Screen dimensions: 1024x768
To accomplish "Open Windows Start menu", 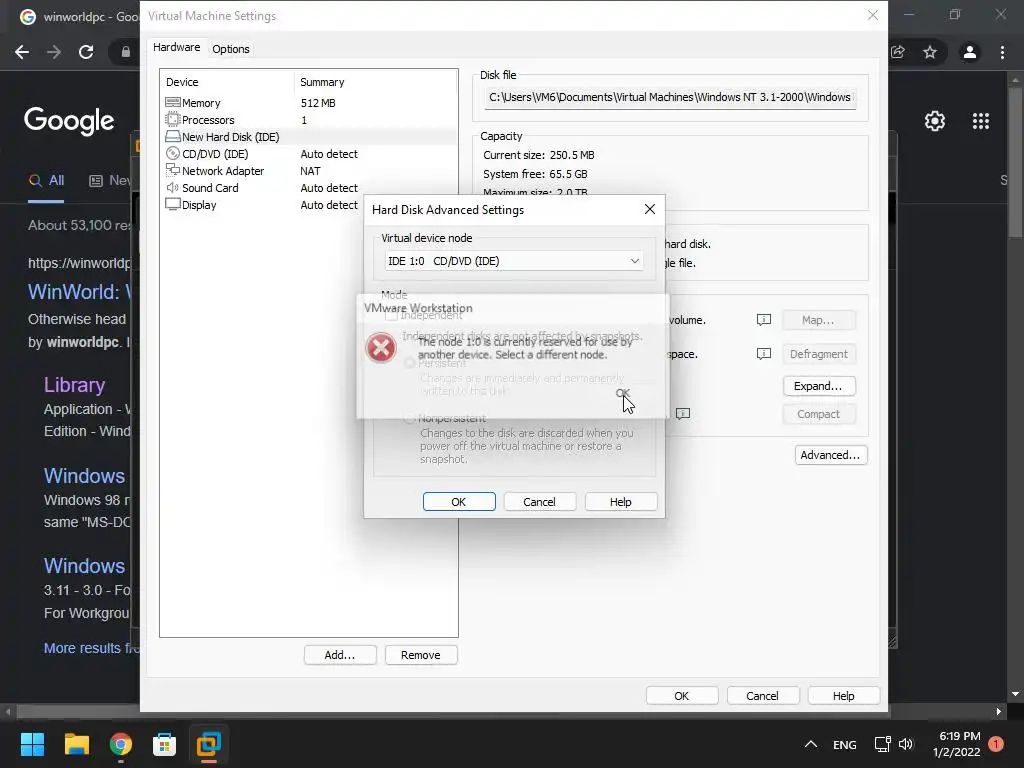I will click(32, 744).
